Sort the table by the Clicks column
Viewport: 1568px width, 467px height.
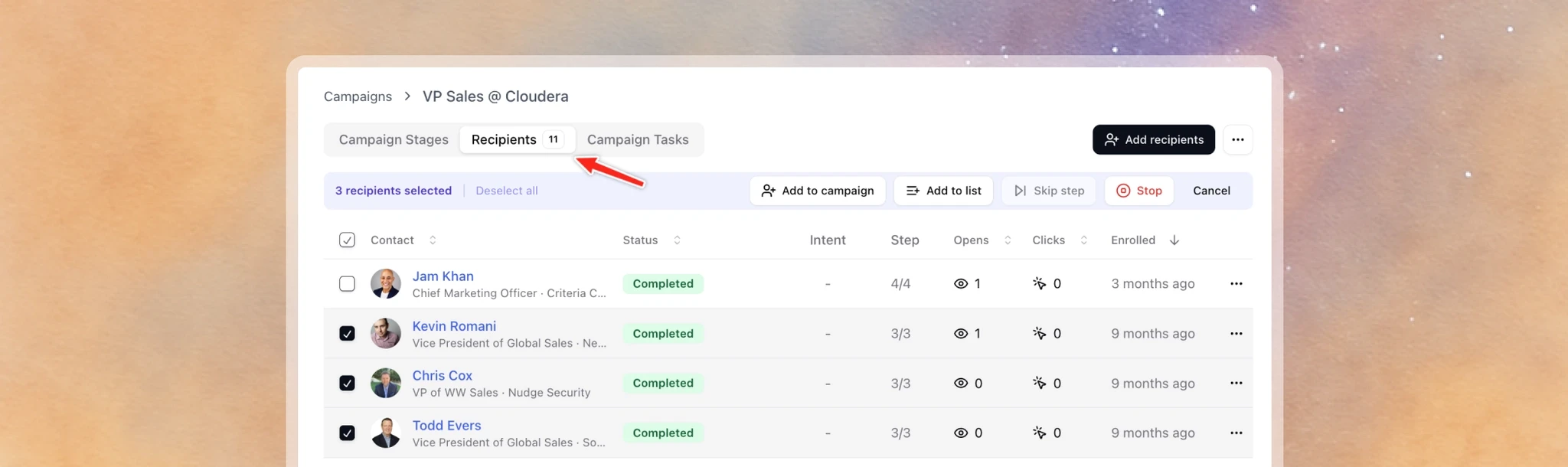(x=1083, y=240)
